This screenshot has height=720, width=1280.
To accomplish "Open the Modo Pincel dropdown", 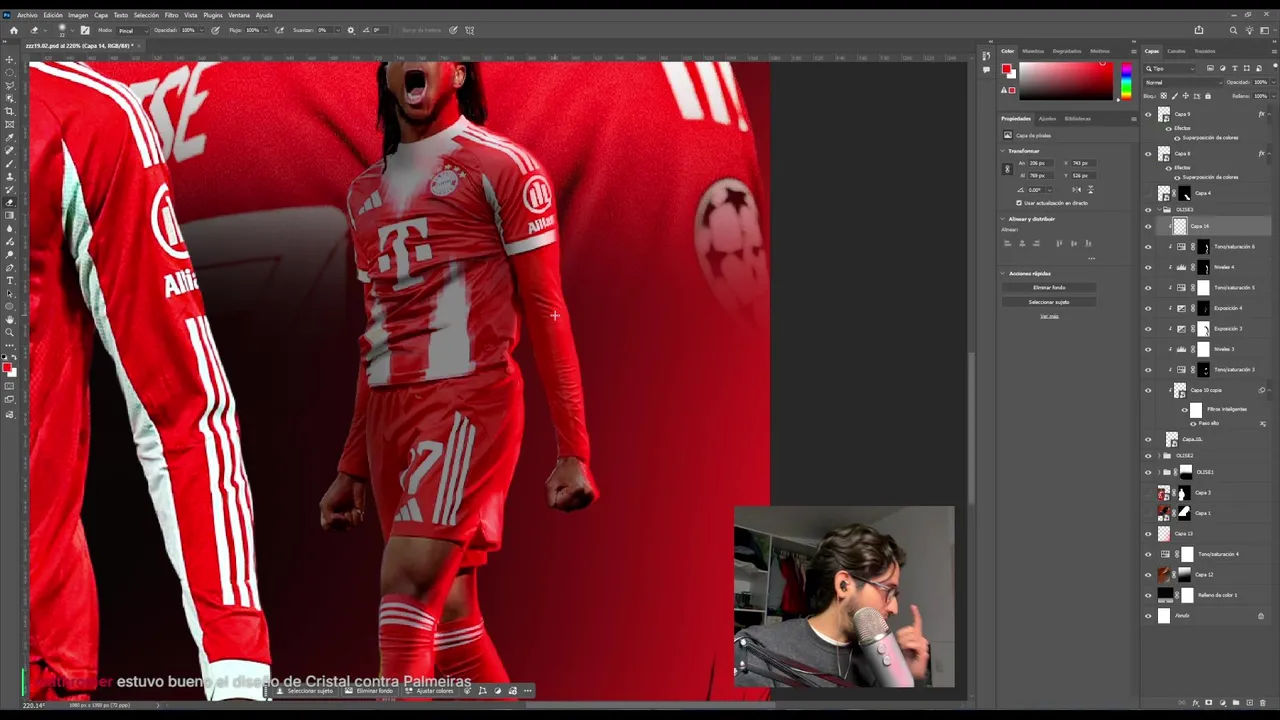I will pyautogui.click(x=132, y=30).
